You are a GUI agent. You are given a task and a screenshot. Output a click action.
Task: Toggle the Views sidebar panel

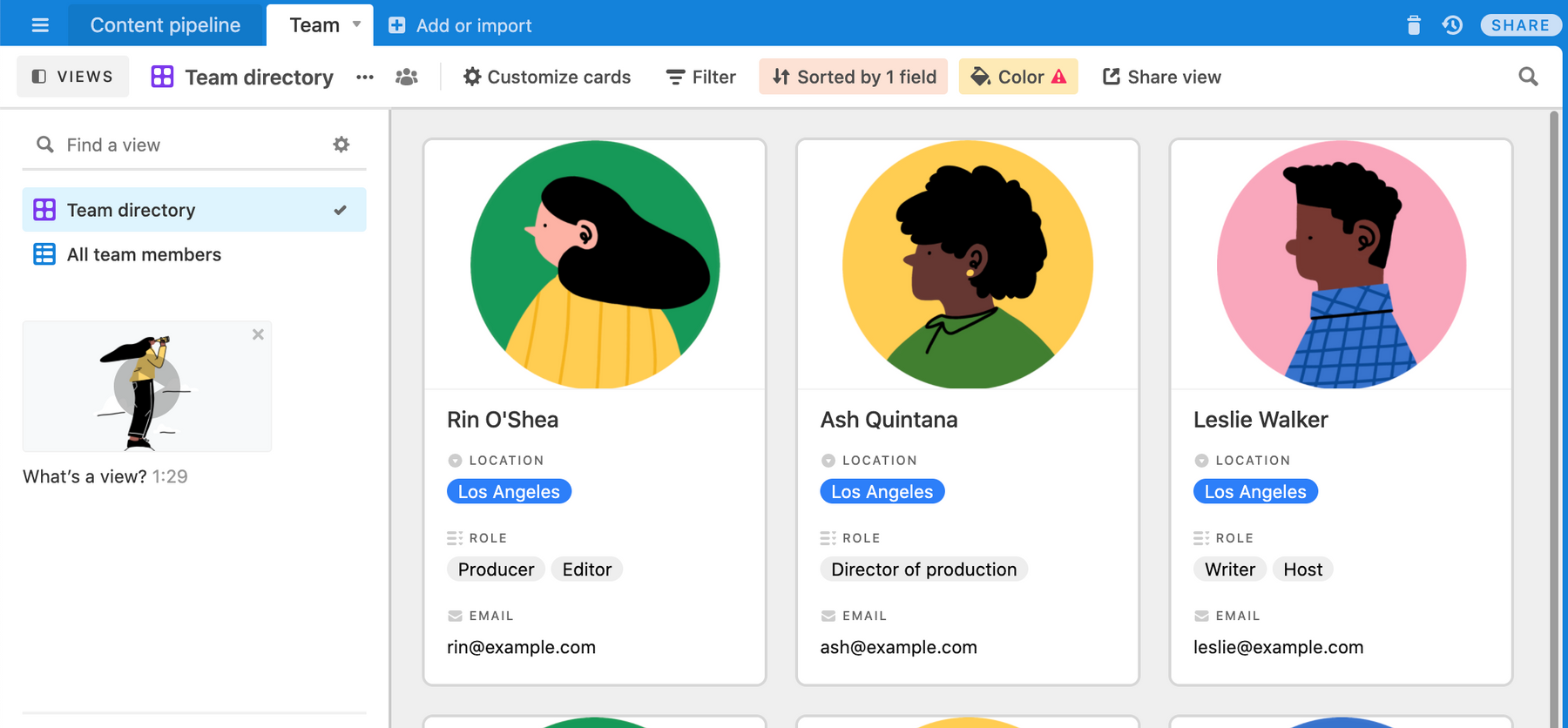[x=72, y=77]
